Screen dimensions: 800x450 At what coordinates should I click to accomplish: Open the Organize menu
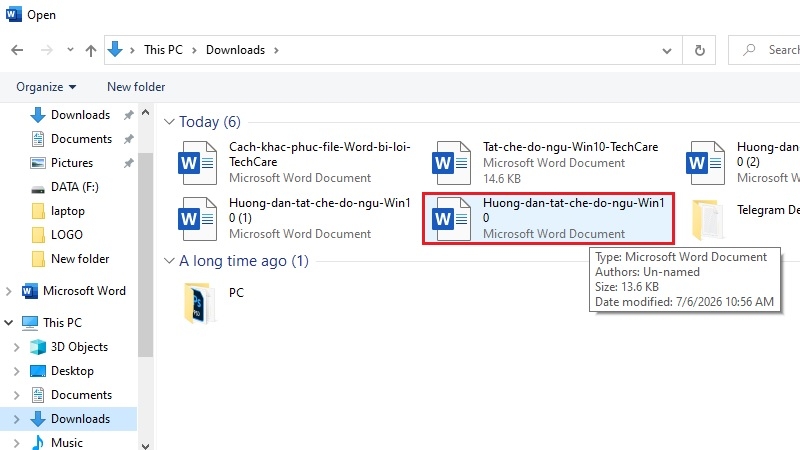(46, 87)
